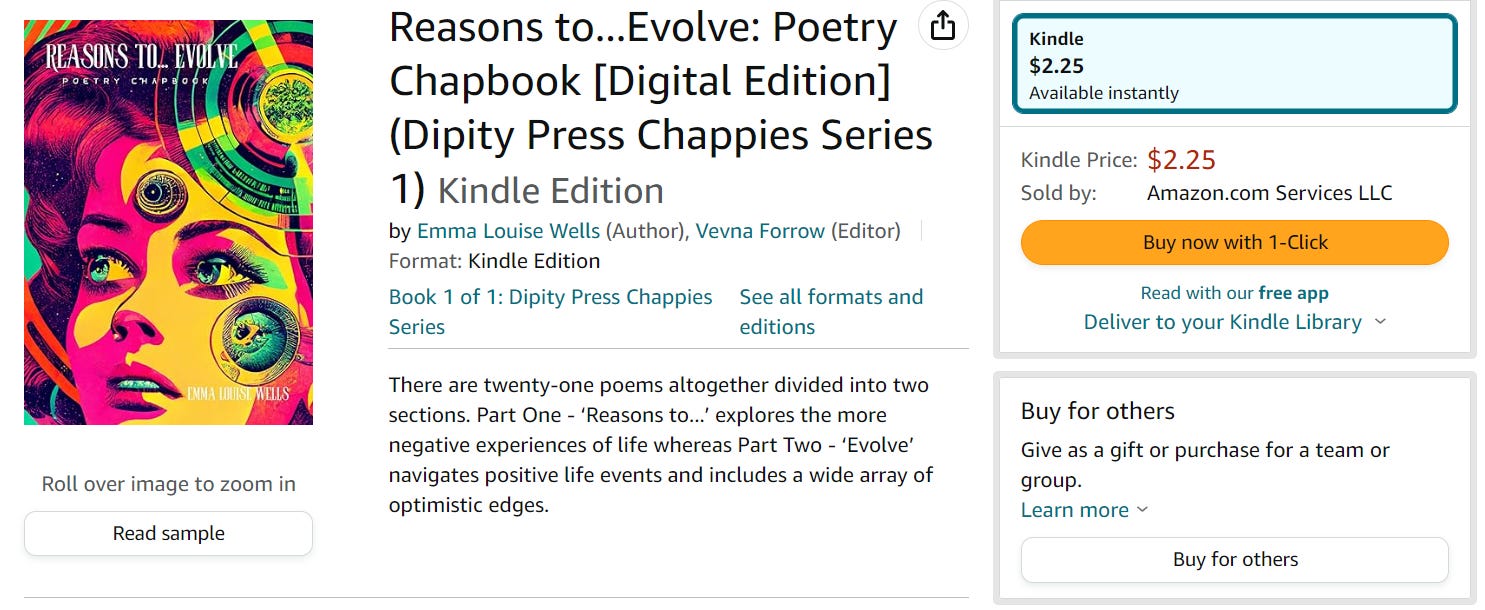The height and width of the screenshot is (610, 1485).
Task: Buy now with 1-Click
Action: pos(1235,242)
